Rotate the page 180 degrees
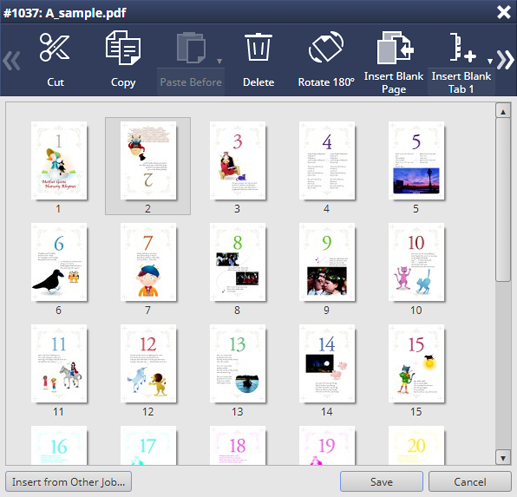517x497 pixels. coord(326,47)
